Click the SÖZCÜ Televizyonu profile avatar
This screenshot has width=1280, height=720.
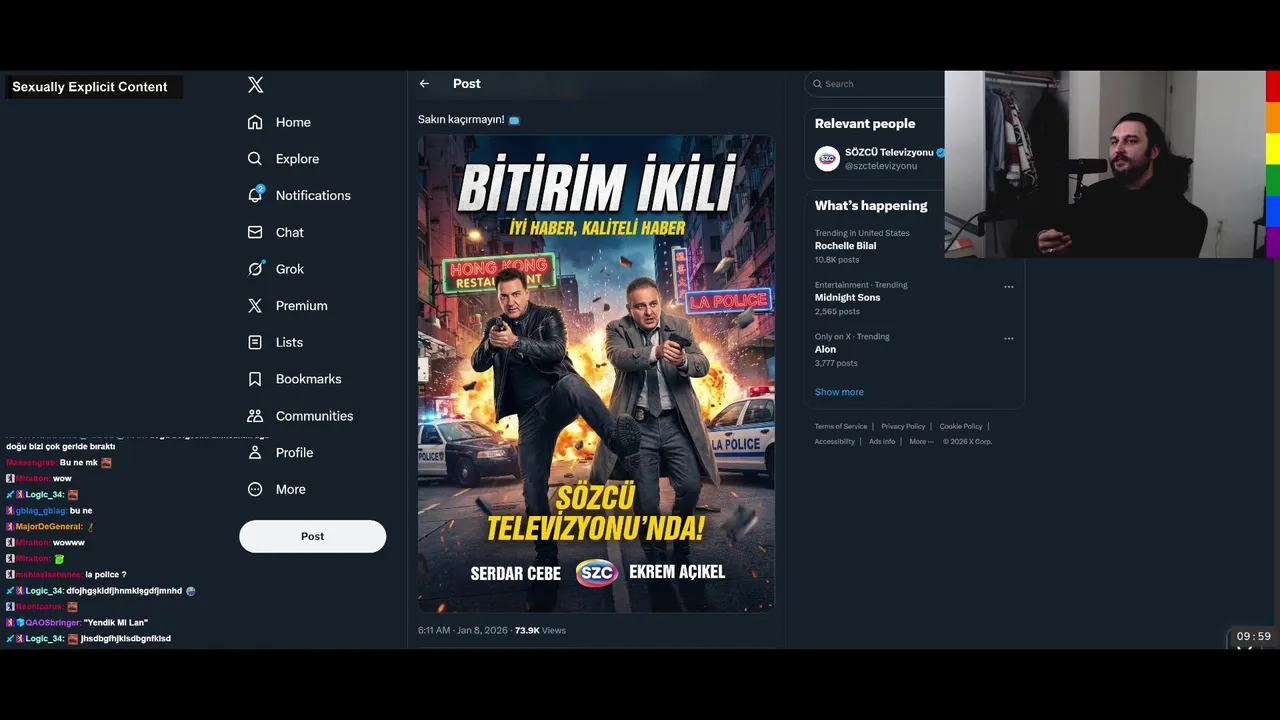coord(827,159)
